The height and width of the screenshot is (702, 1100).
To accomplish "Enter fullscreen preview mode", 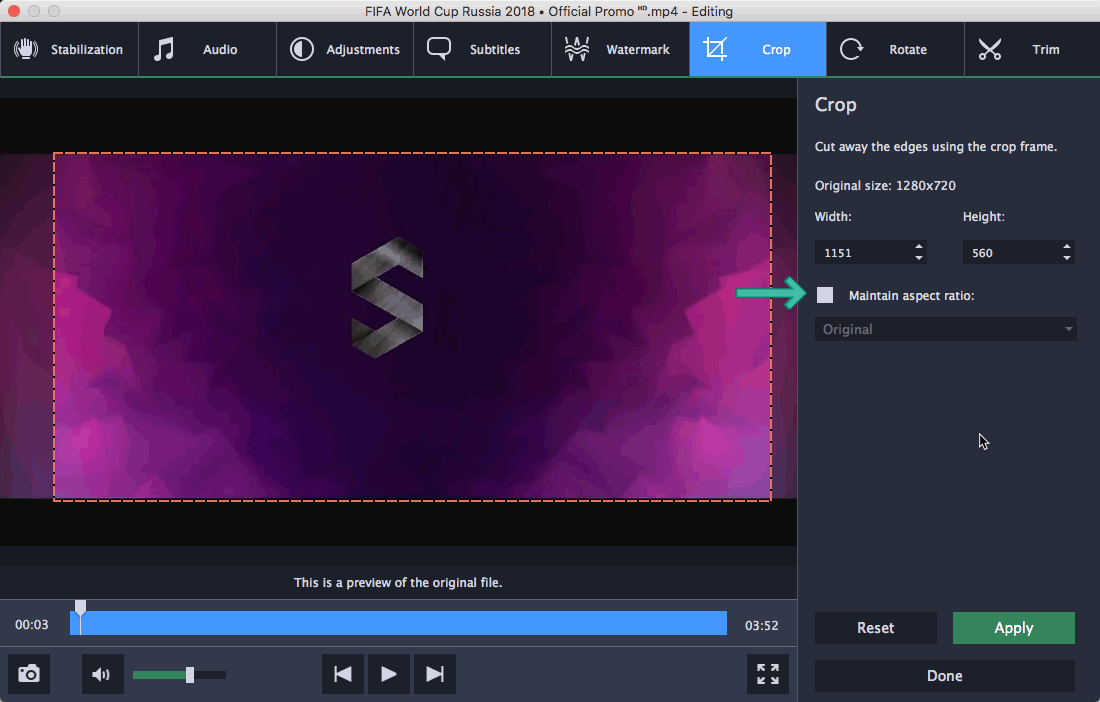I will 768,674.
